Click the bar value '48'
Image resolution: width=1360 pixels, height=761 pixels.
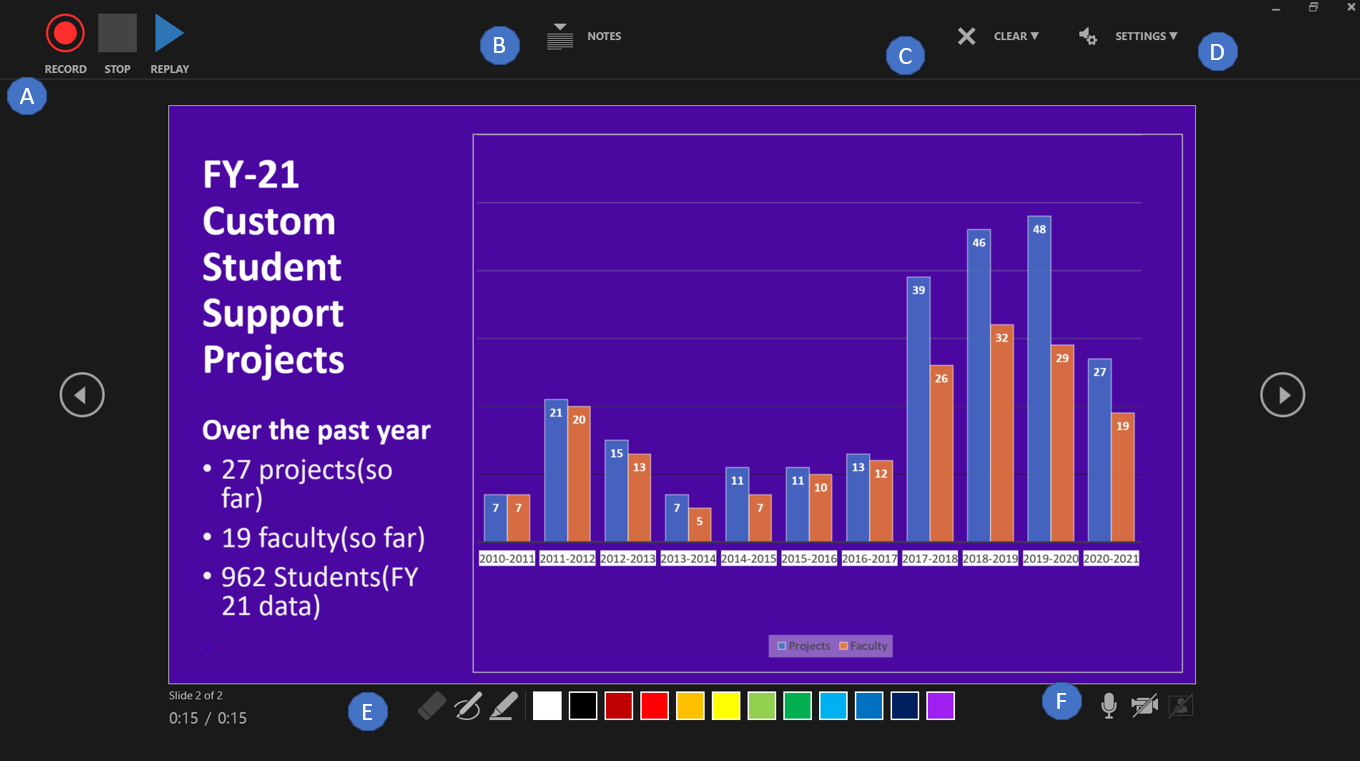click(x=1039, y=229)
